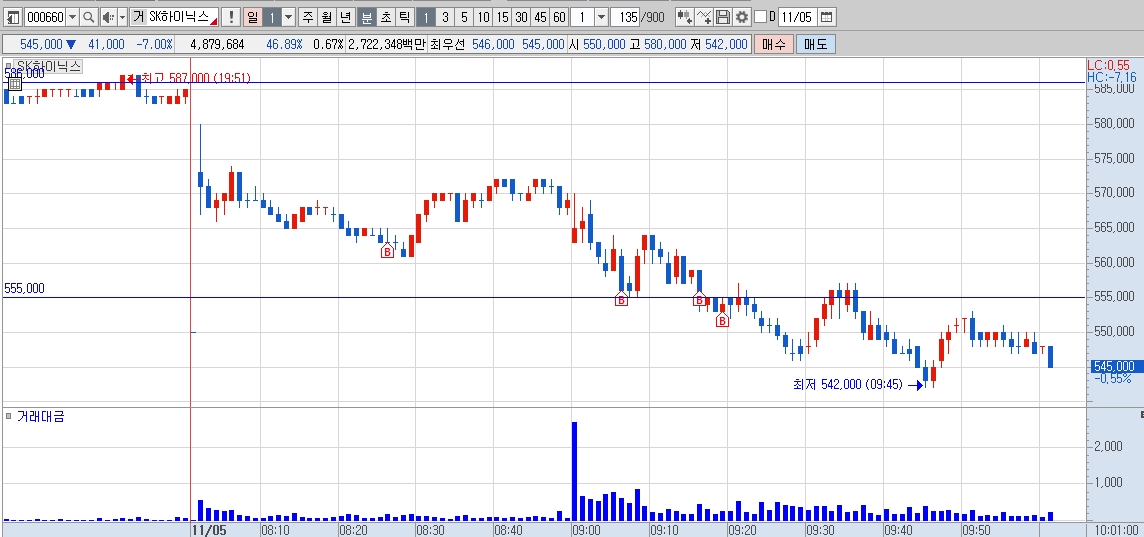Viewport: 1144px width, 537px height.
Task: Click the save chart floppy disk icon
Action: click(x=722, y=17)
